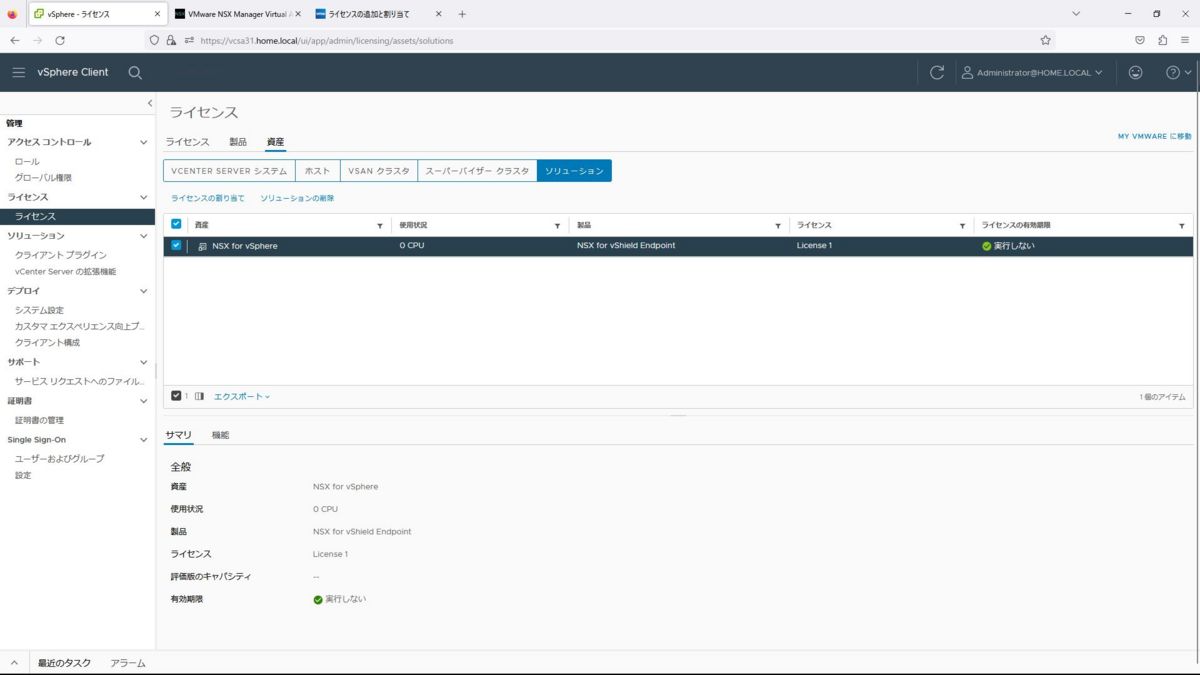1200x675 pixels.
Task: Open the Firefox extensions icon
Action: click(1162, 40)
